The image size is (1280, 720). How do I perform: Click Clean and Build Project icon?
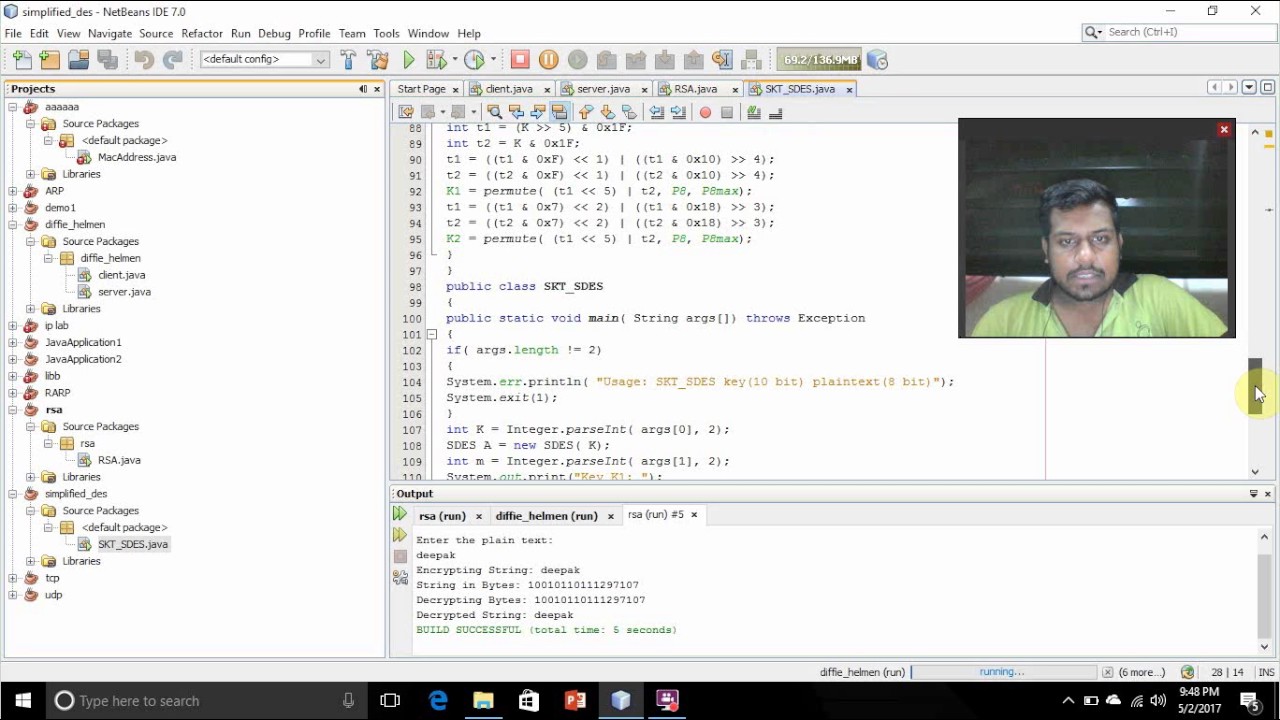click(377, 60)
